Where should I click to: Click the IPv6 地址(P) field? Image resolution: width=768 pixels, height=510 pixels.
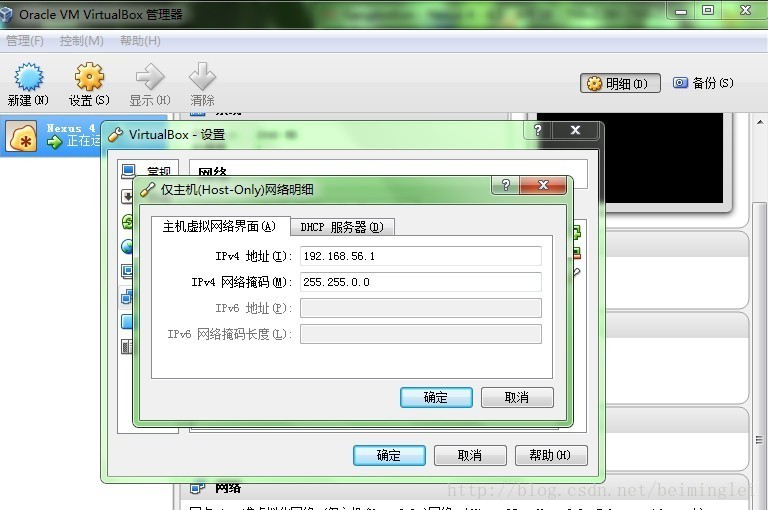tap(421, 308)
